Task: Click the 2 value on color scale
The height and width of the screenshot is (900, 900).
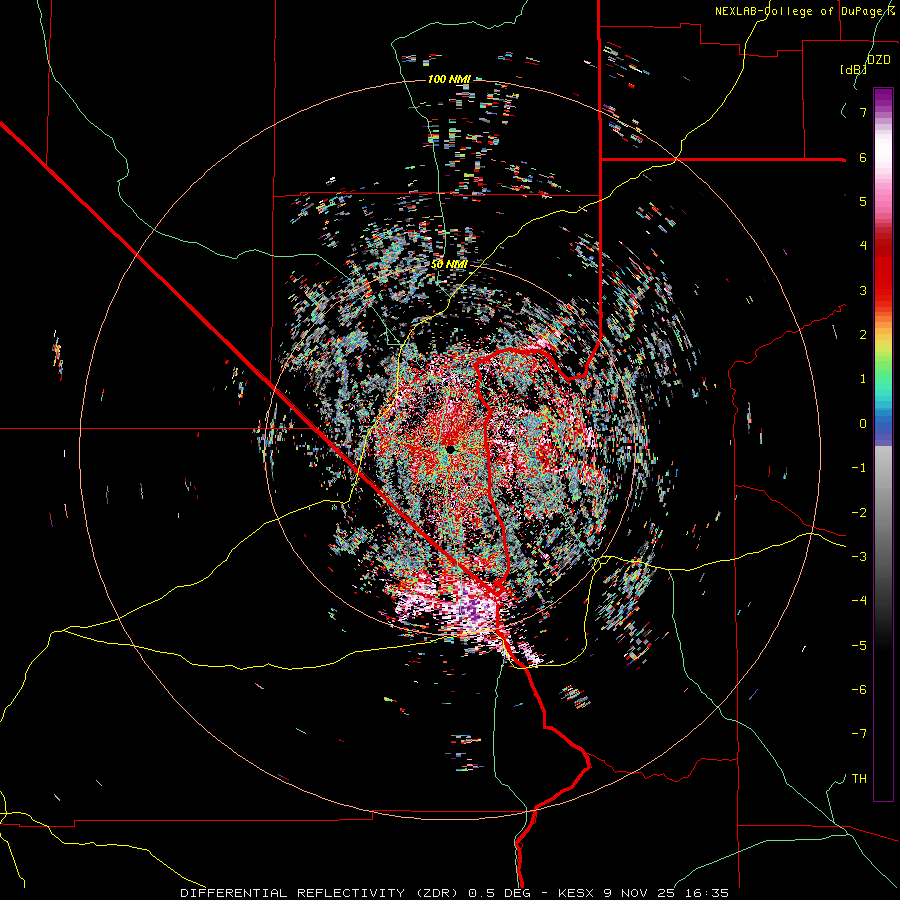Action: point(863,335)
